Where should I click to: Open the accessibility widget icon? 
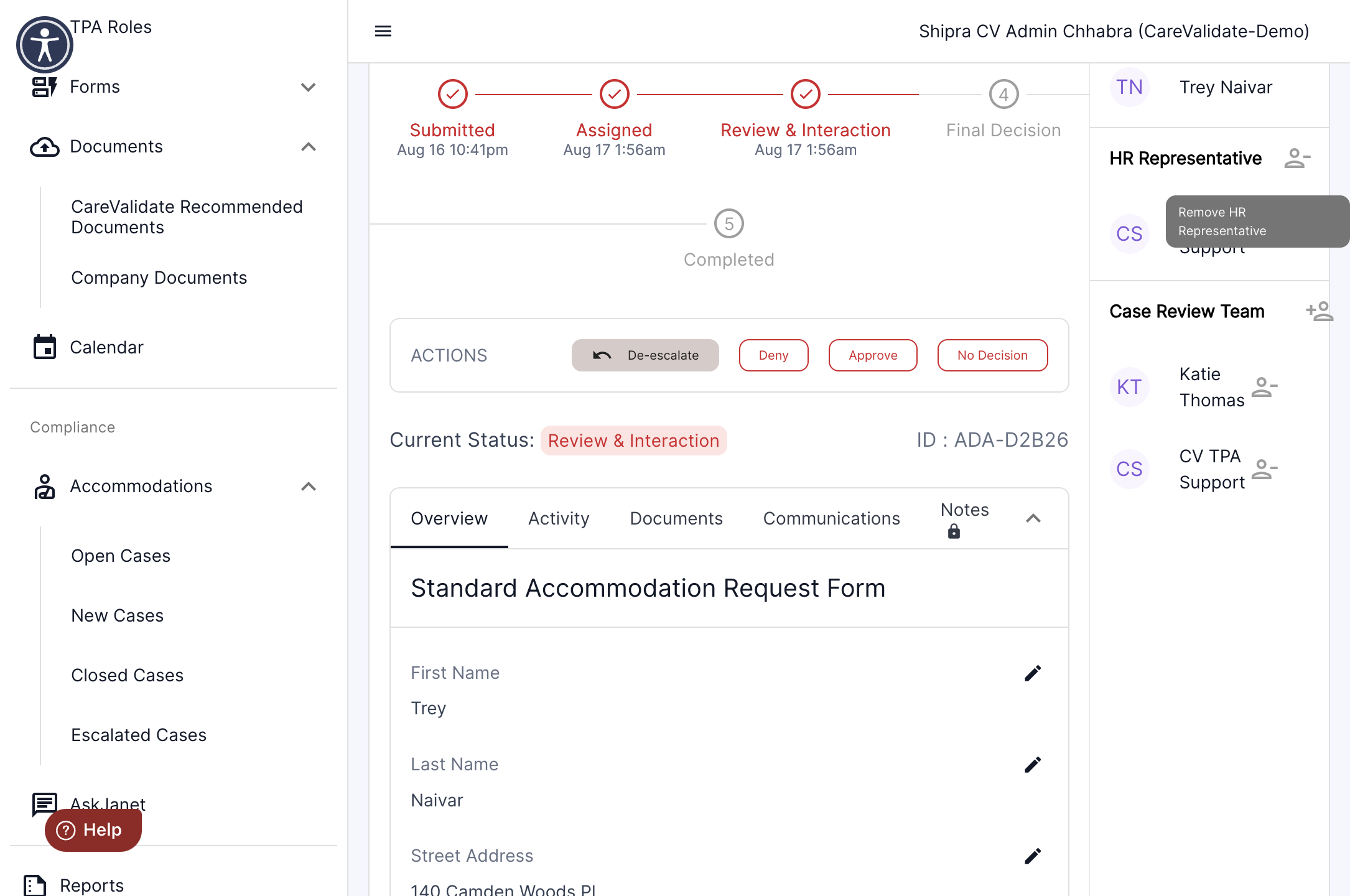44,44
